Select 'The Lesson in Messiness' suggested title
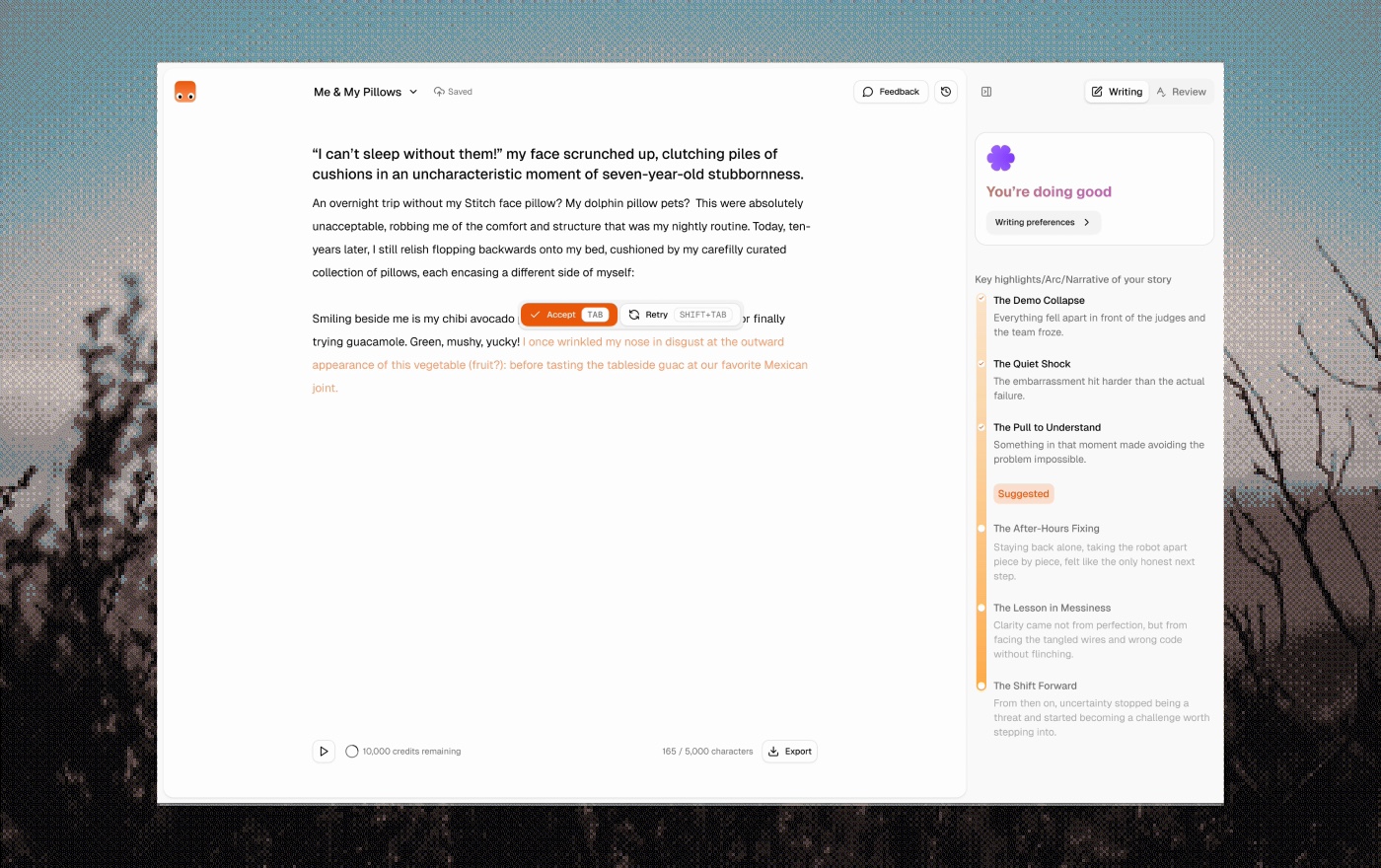 pyautogui.click(x=1052, y=609)
